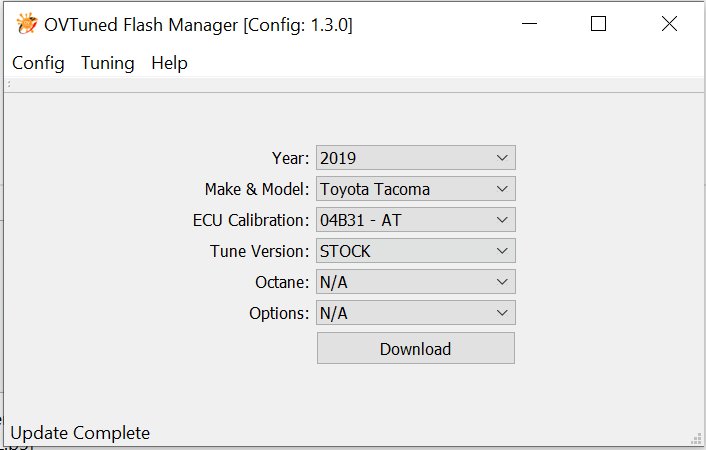Screen dimensions: 706x450
Task: Open the Config menu
Action: (38, 63)
